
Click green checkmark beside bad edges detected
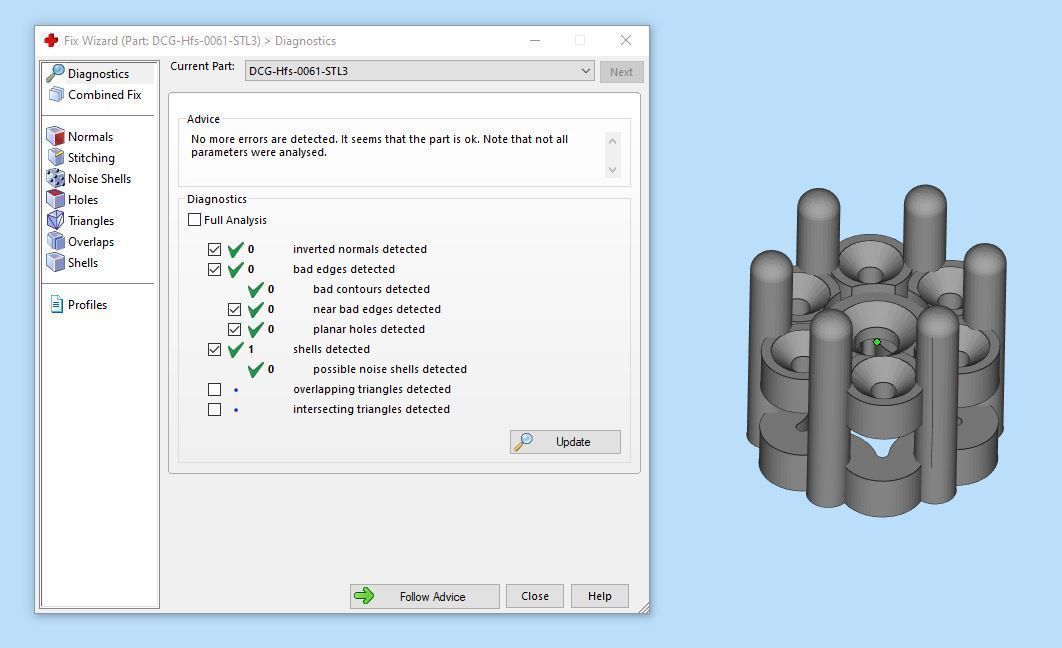click(x=235, y=269)
